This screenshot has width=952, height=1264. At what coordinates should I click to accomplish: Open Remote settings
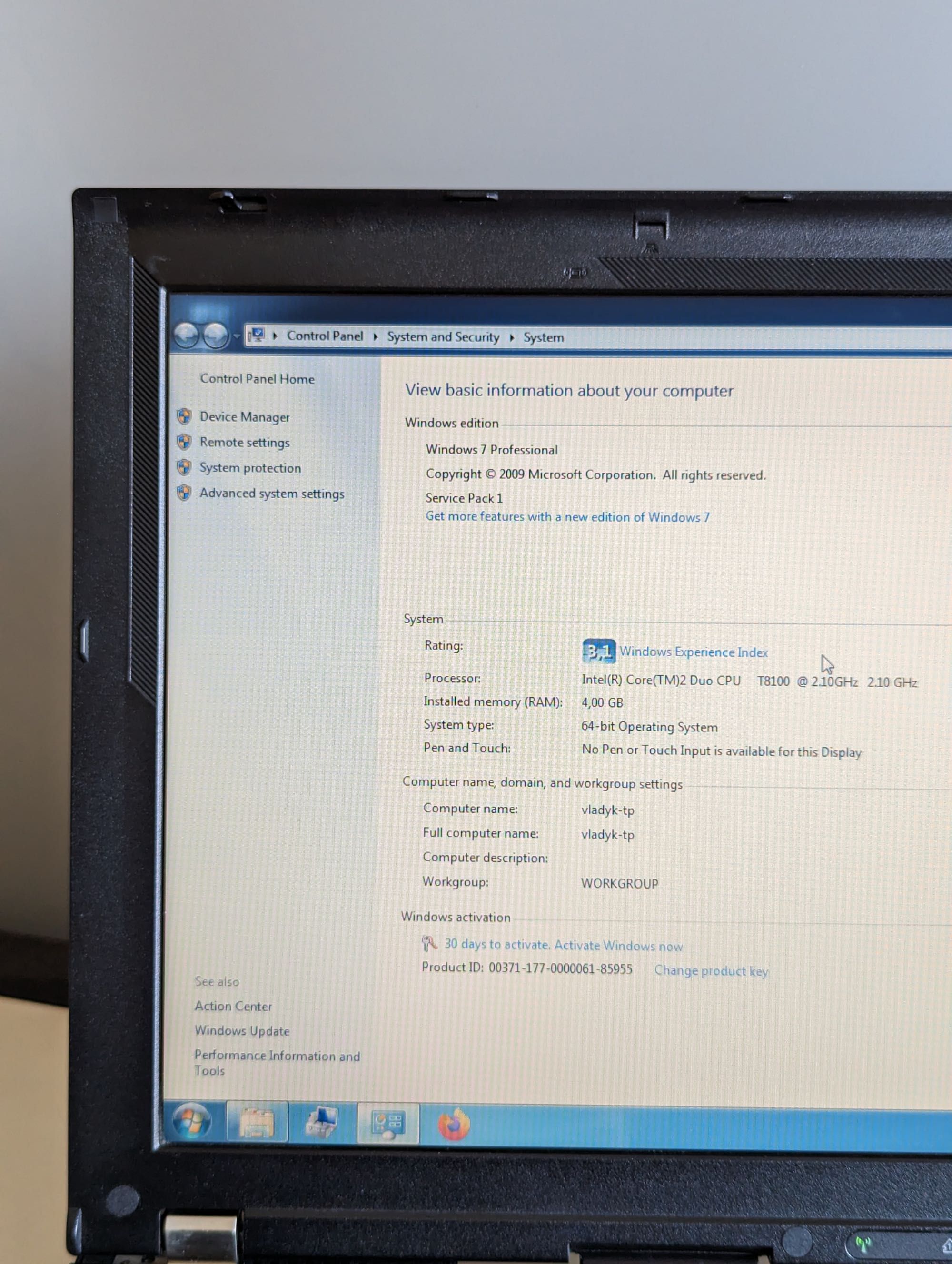coord(245,442)
